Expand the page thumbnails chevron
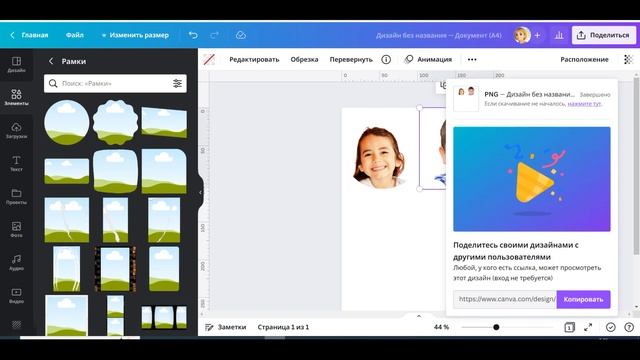This screenshot has width=640, height=360. click(419, 316)
